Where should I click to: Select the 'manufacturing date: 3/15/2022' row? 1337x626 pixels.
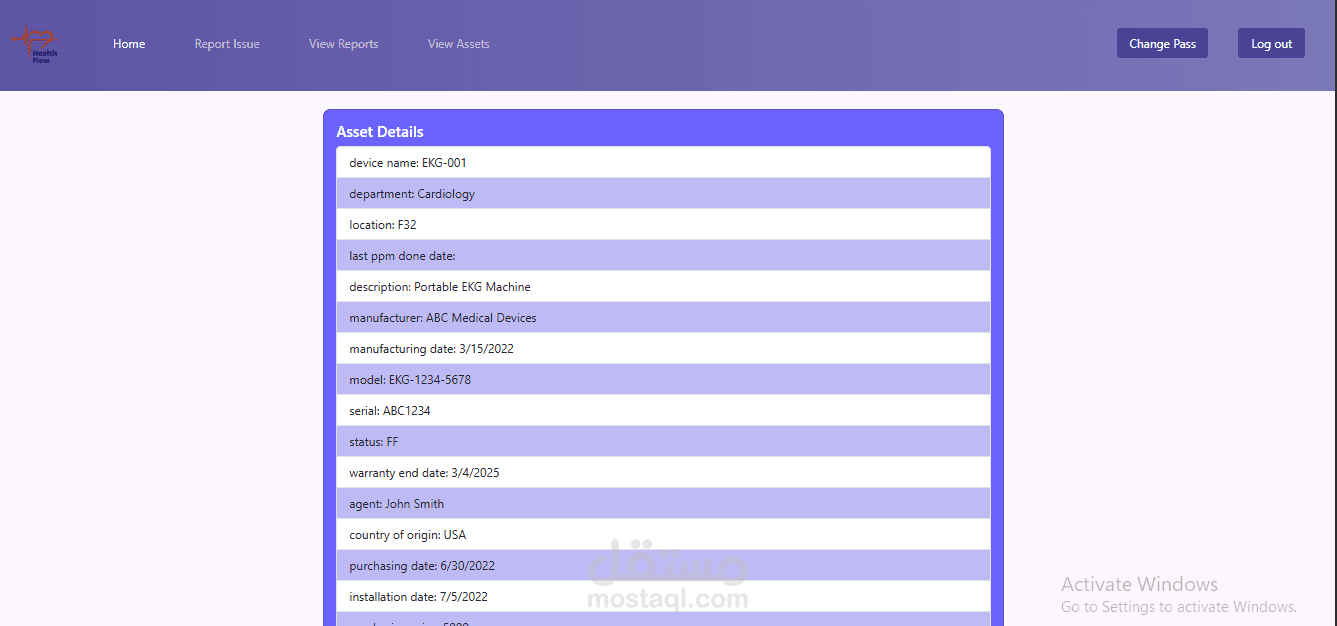point(663,349)
